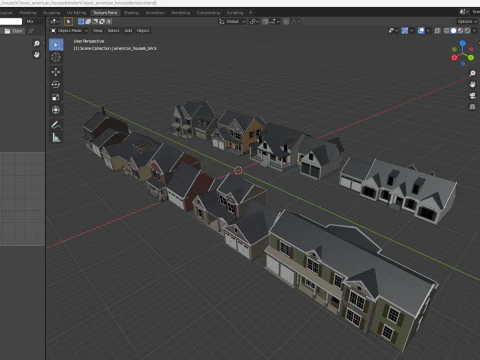
Task: Switch to the Texture Paint workspace tab
Action: tap(105, 13)
